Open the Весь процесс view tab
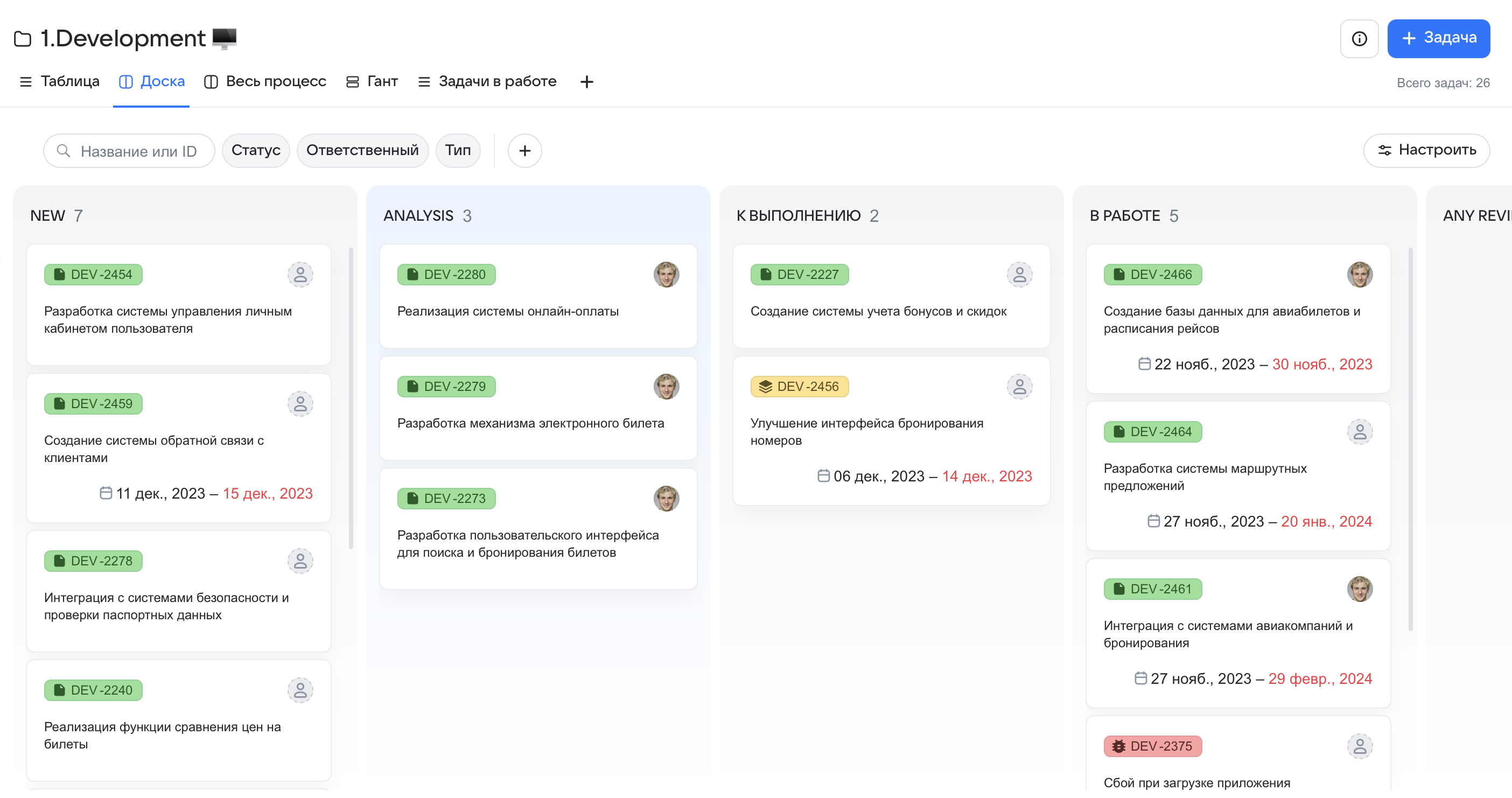1512x798 pixels. [265, 81]
